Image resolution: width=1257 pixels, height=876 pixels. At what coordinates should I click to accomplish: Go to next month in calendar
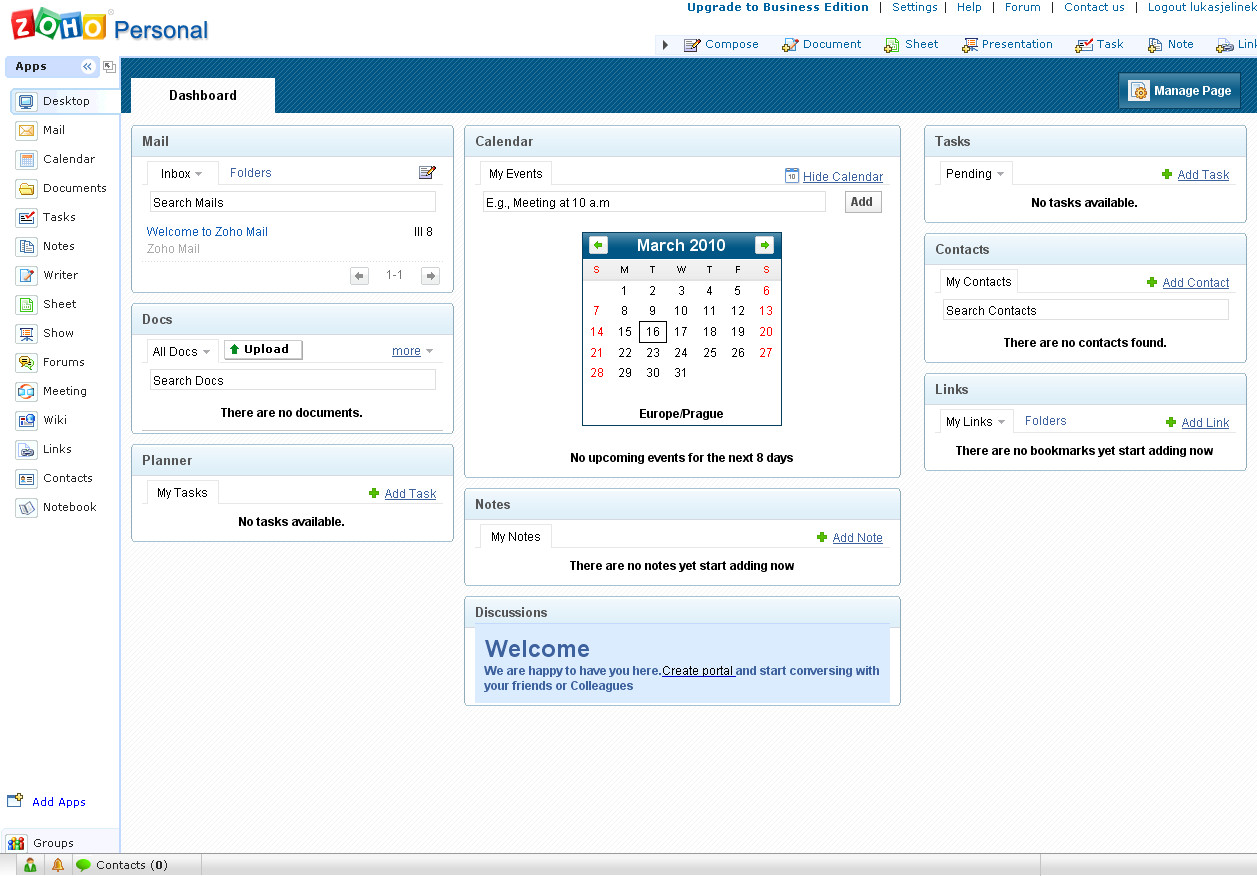click(764, 245)
